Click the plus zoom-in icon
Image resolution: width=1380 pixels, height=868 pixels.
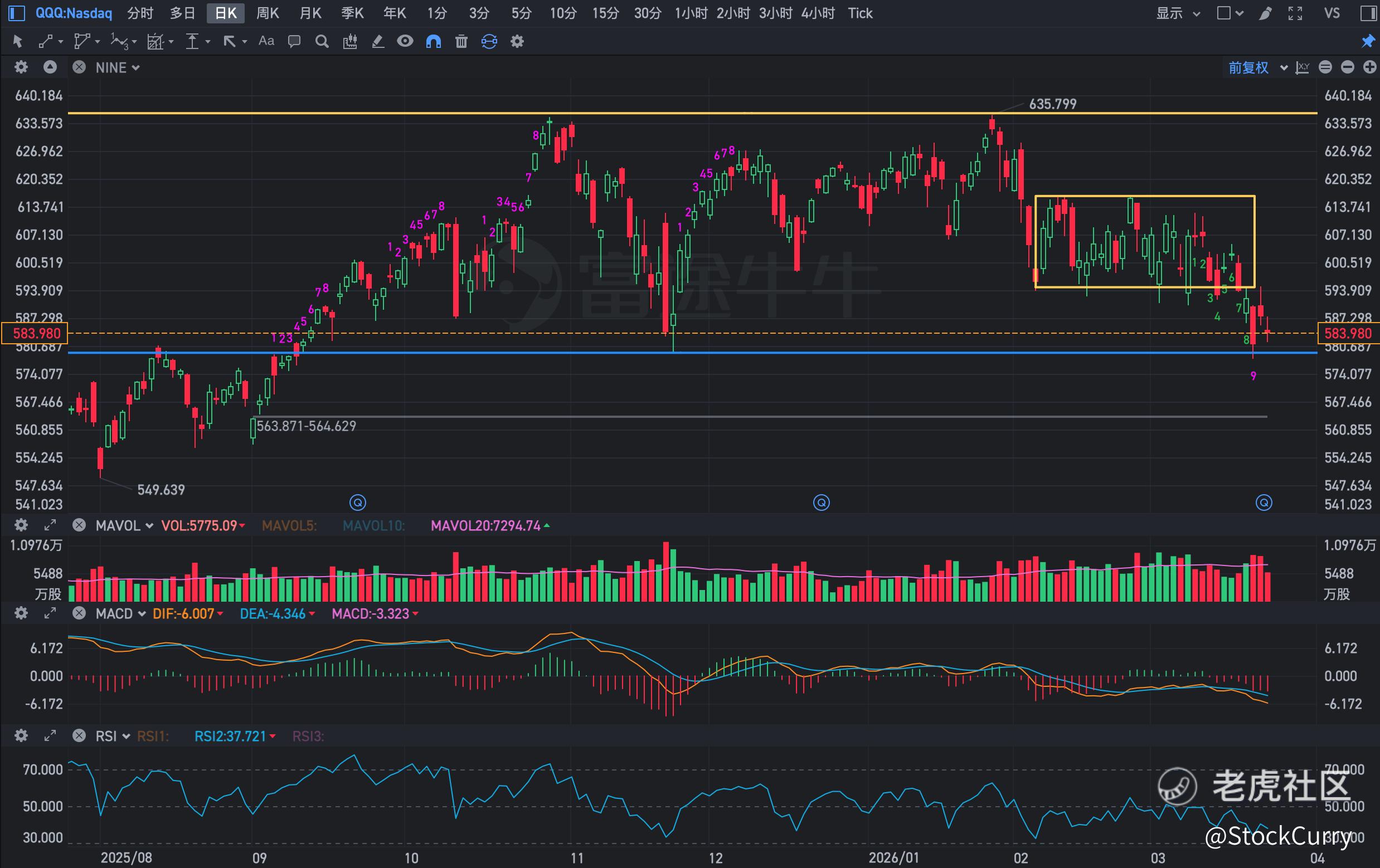[1369, 67]
